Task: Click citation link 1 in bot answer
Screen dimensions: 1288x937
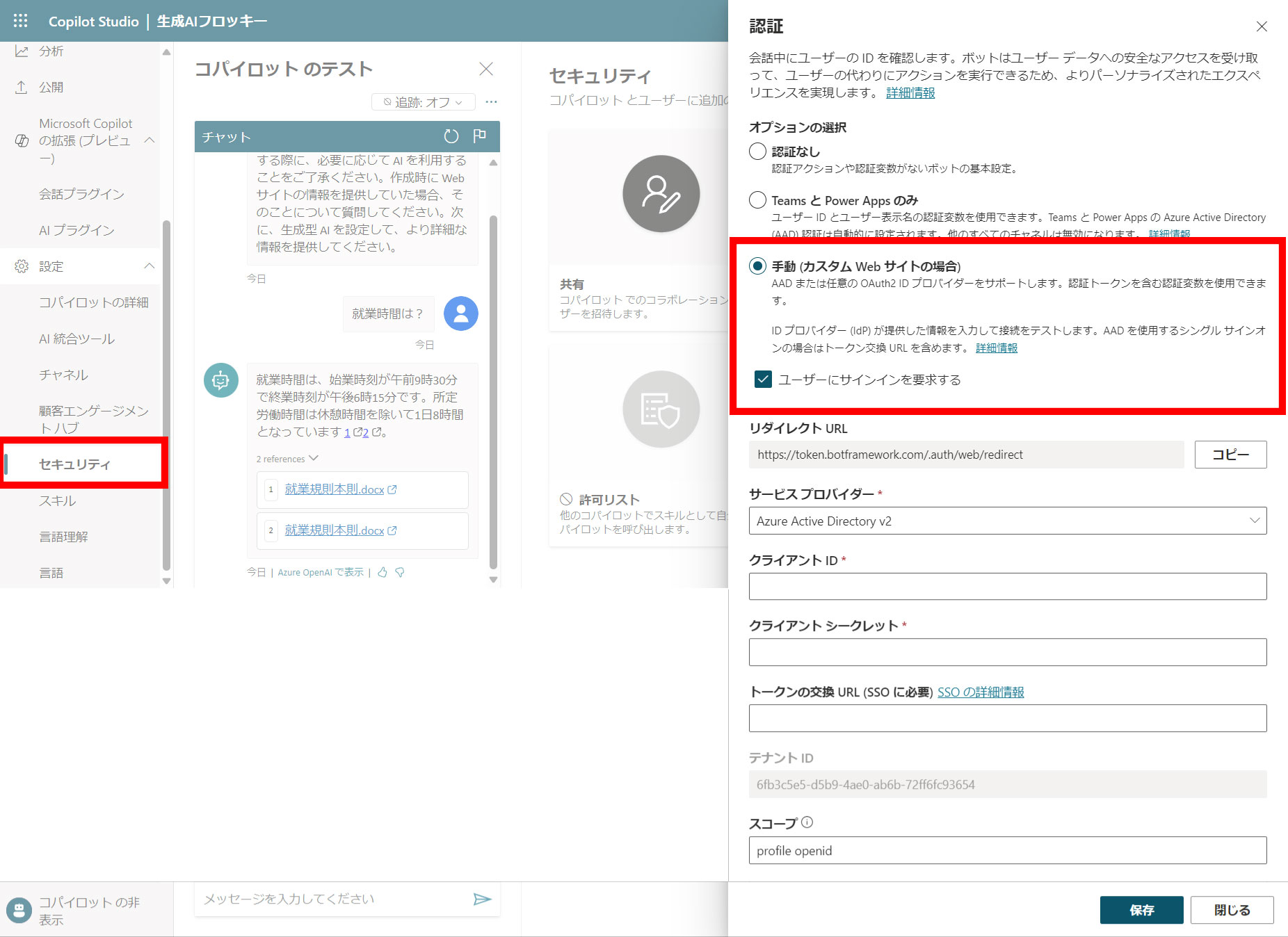Action: tap(347, 432)
